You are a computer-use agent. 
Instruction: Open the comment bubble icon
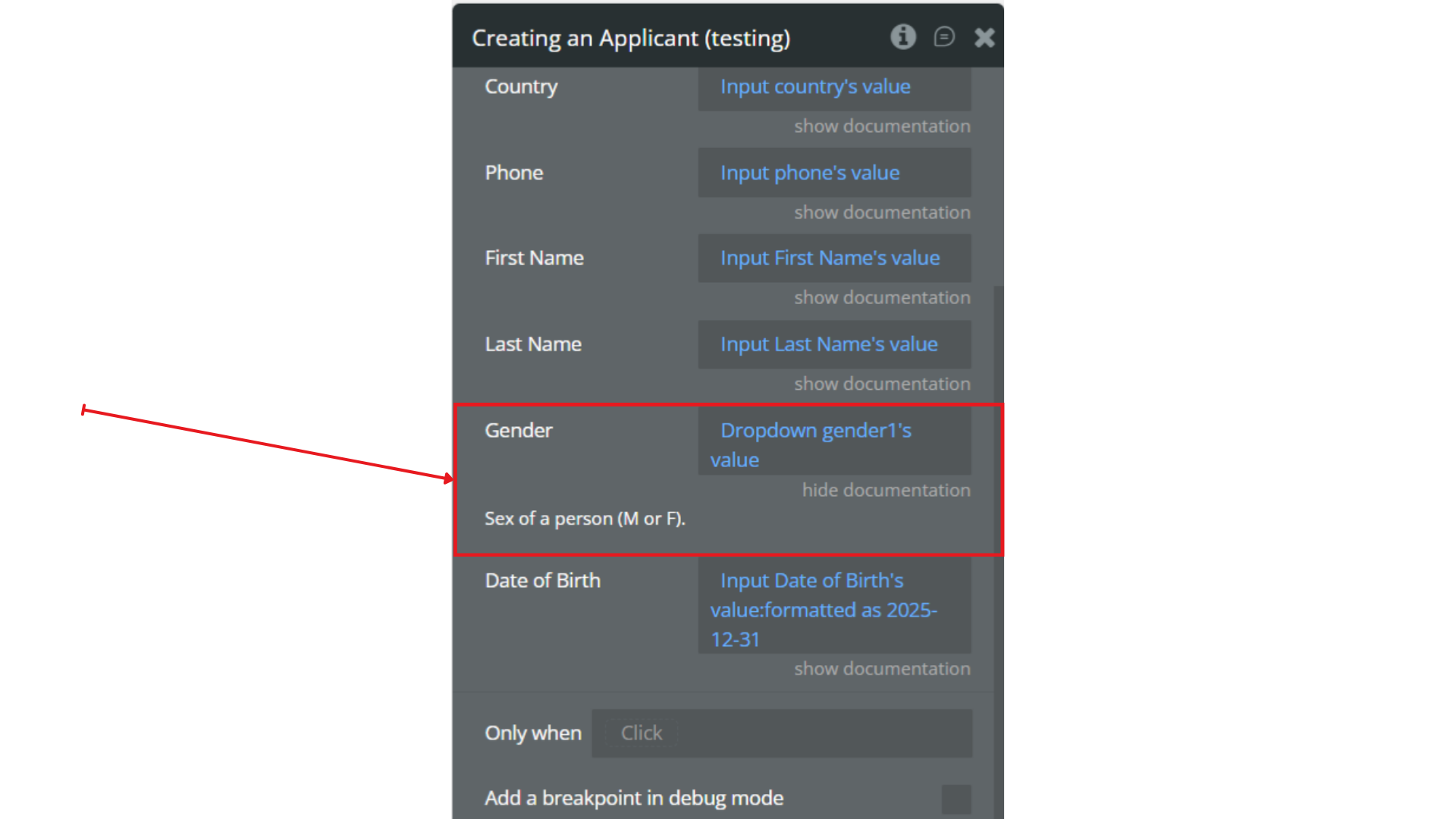[943, 36]
